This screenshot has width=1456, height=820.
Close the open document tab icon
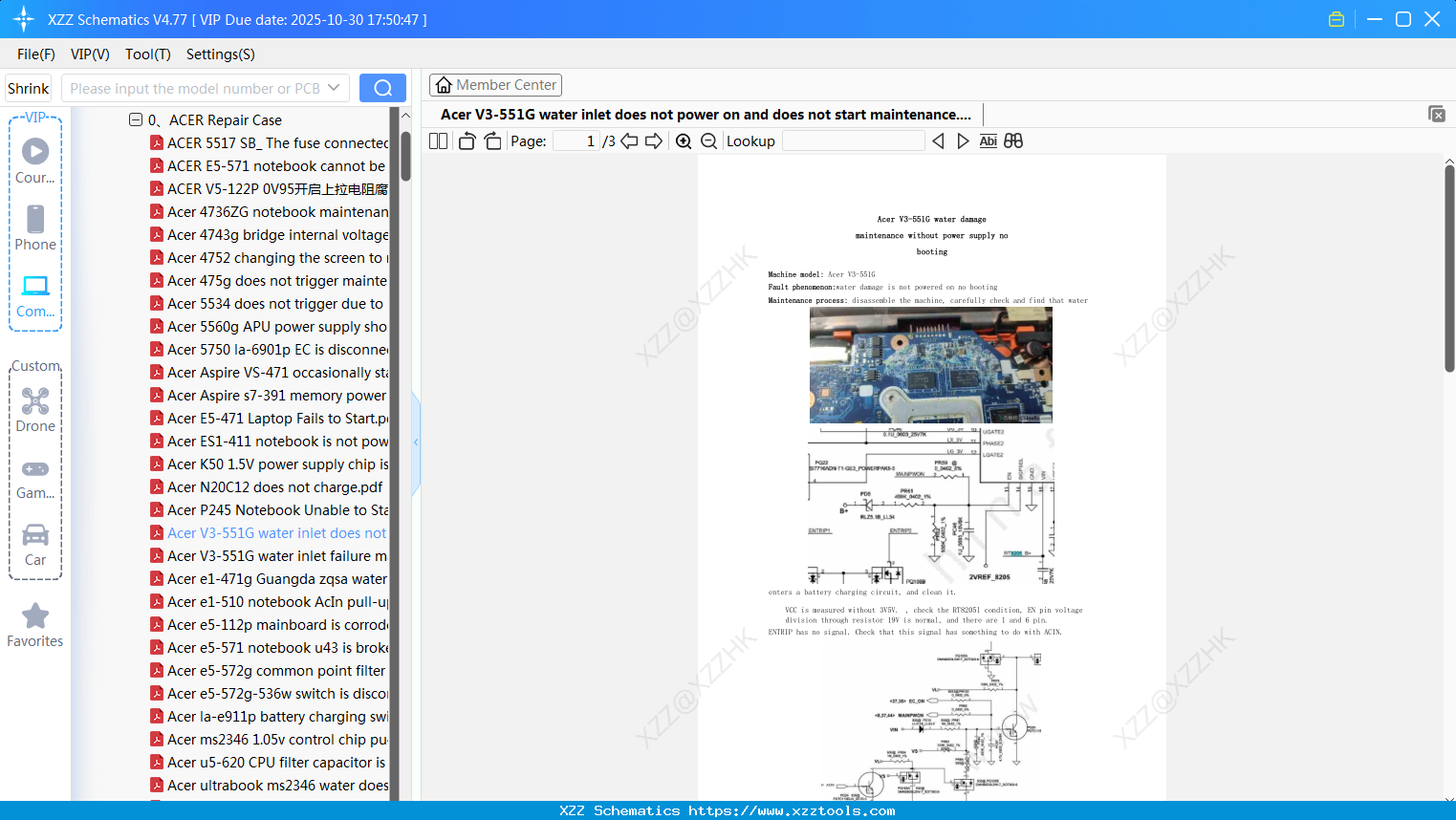(x=1437, y=114)
